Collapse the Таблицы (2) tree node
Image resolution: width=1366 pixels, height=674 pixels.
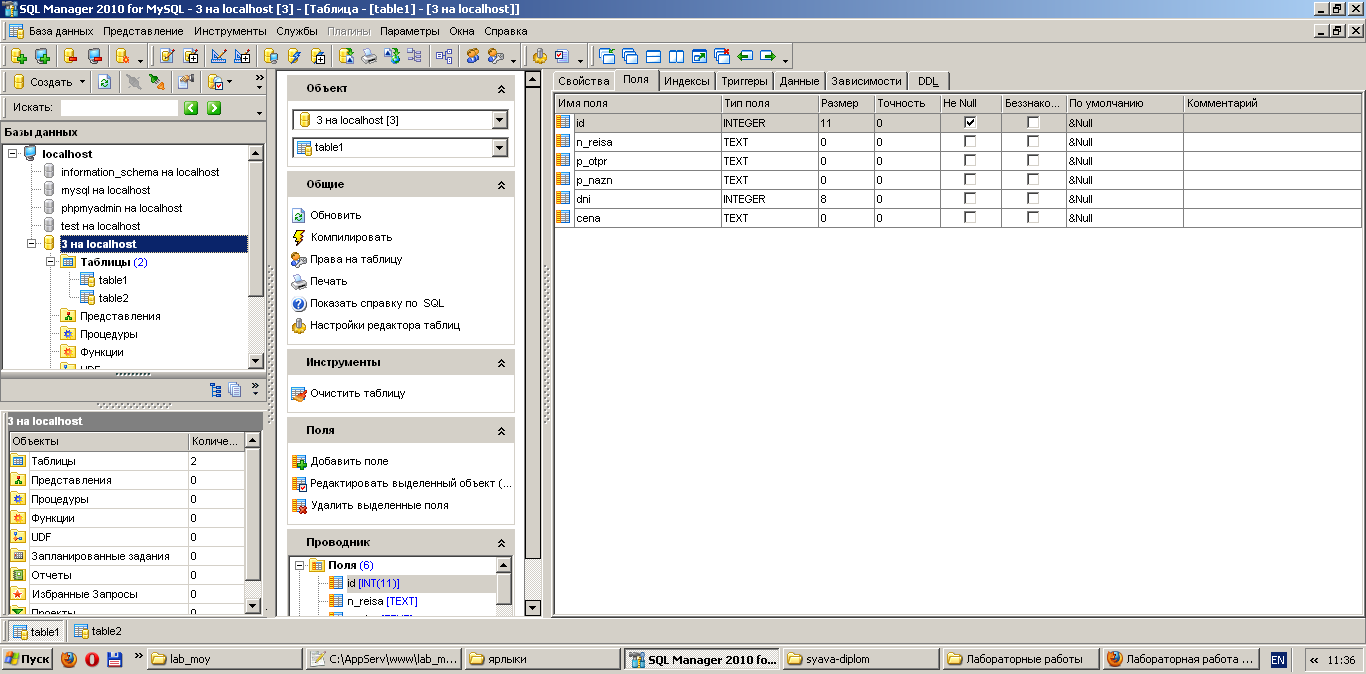coord(50,262)
